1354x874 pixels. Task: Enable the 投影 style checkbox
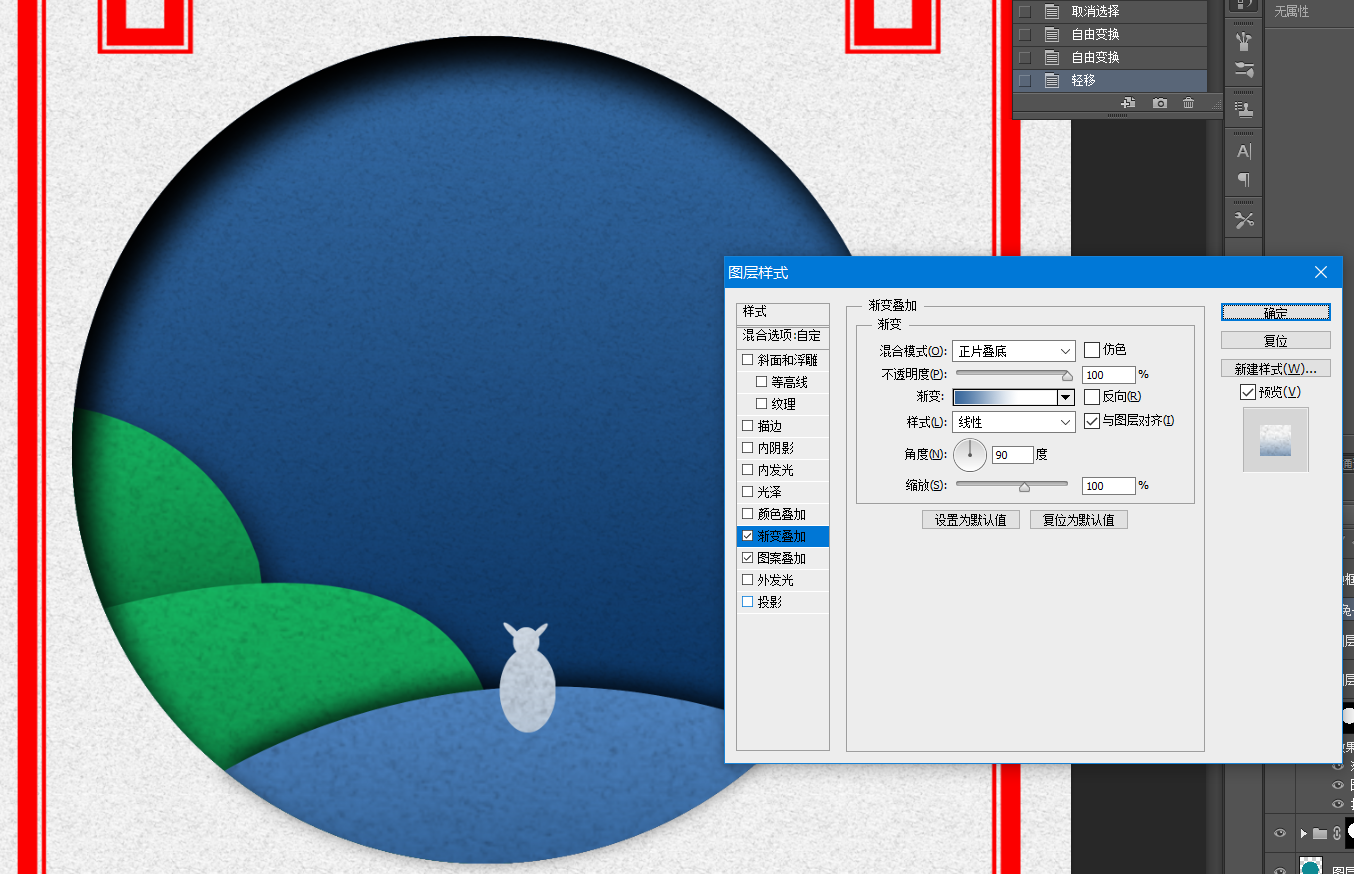[x=748, y=602]
